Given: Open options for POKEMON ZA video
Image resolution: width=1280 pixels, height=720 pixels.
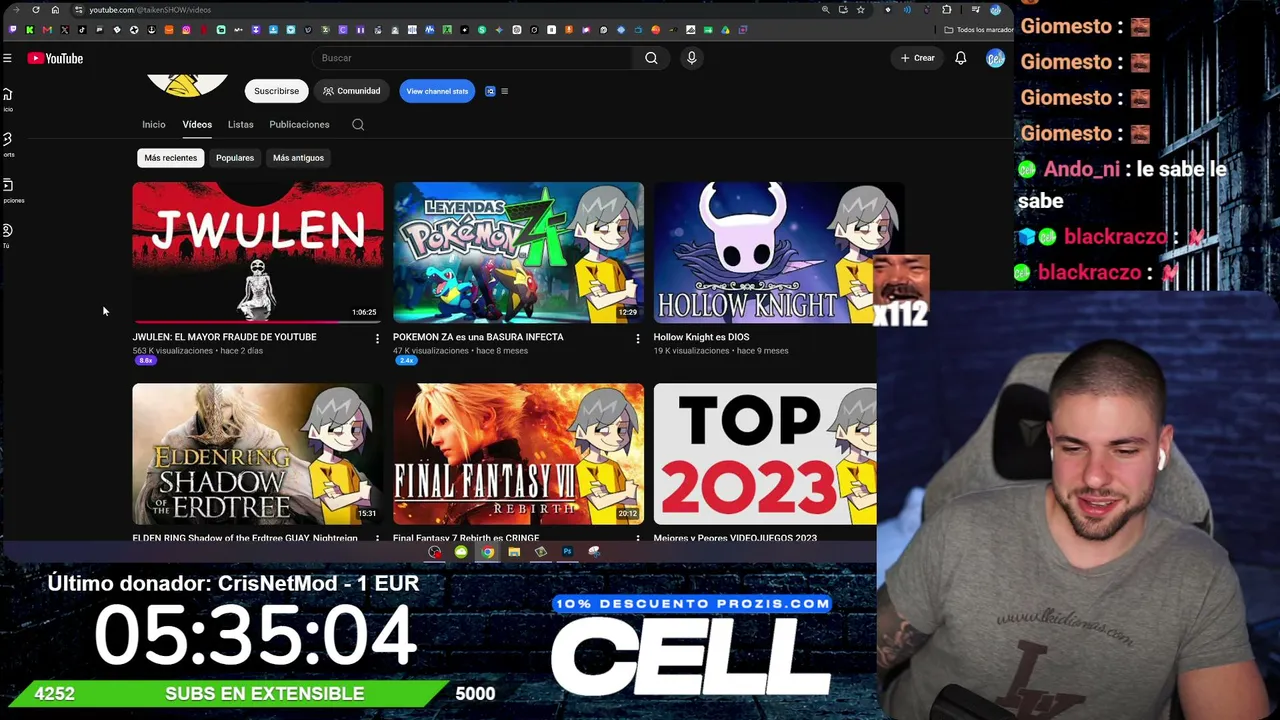Looking at the screenshot, I should [637, 339].
